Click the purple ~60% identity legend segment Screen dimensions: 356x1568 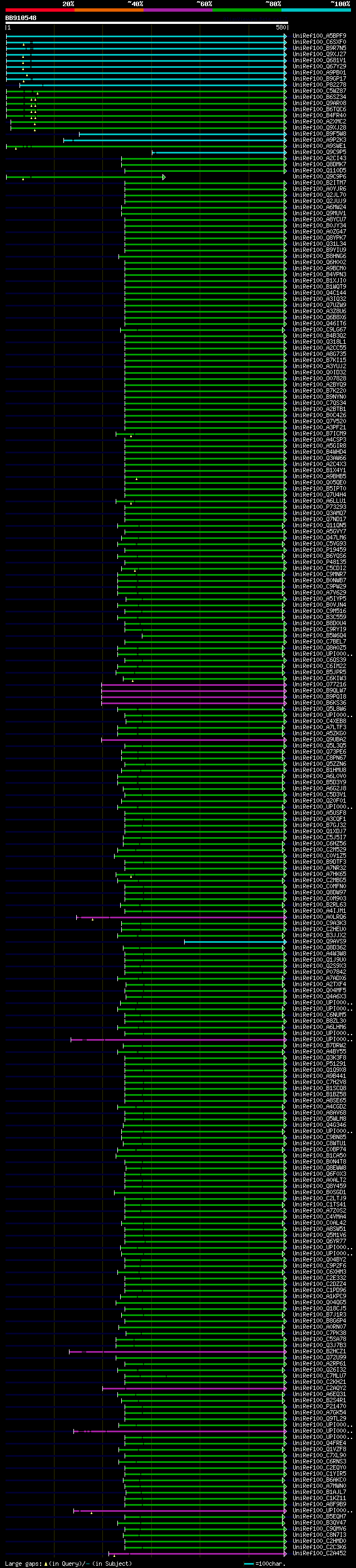(179, 10)
